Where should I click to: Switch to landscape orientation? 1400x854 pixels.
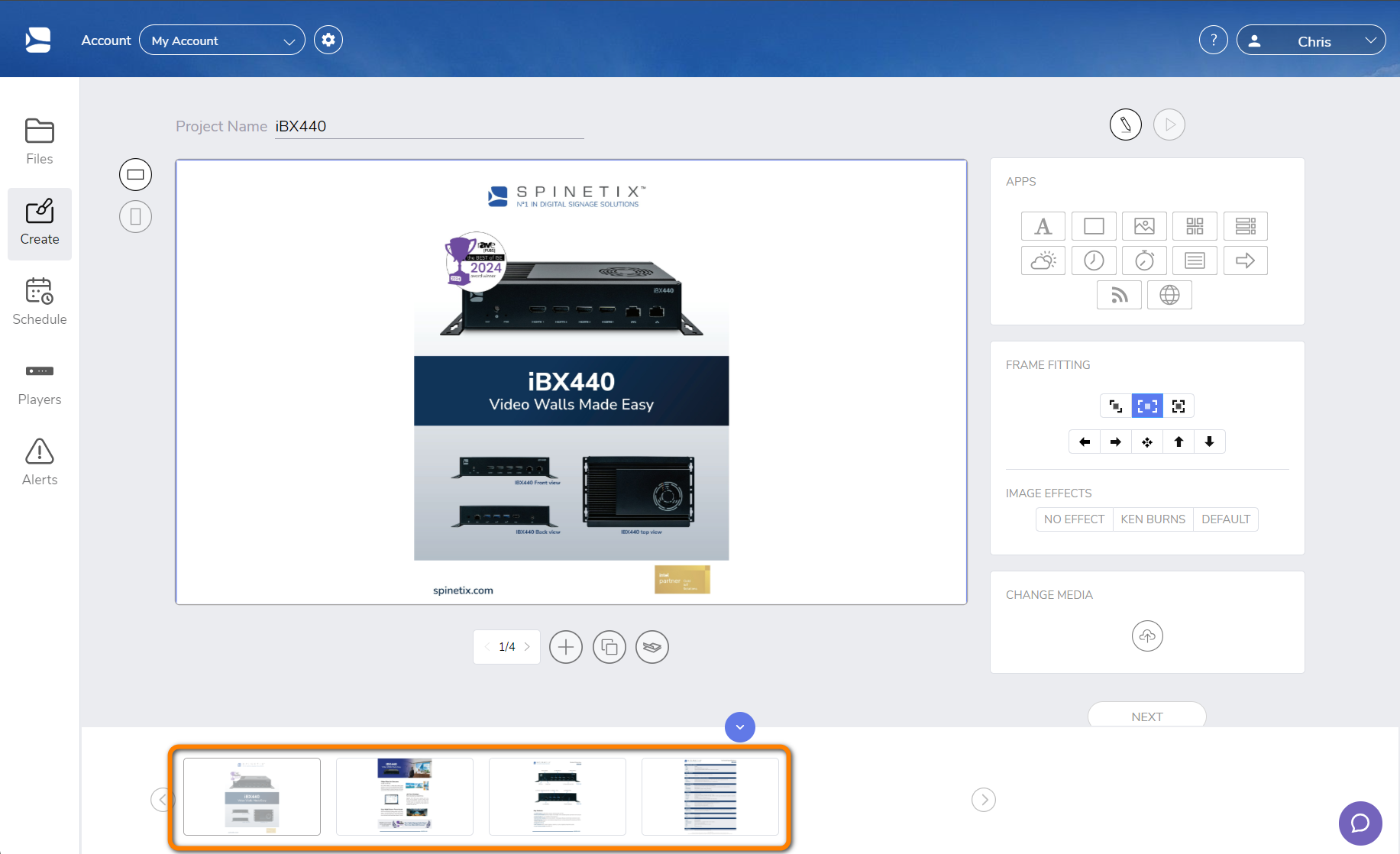point(135,174)
